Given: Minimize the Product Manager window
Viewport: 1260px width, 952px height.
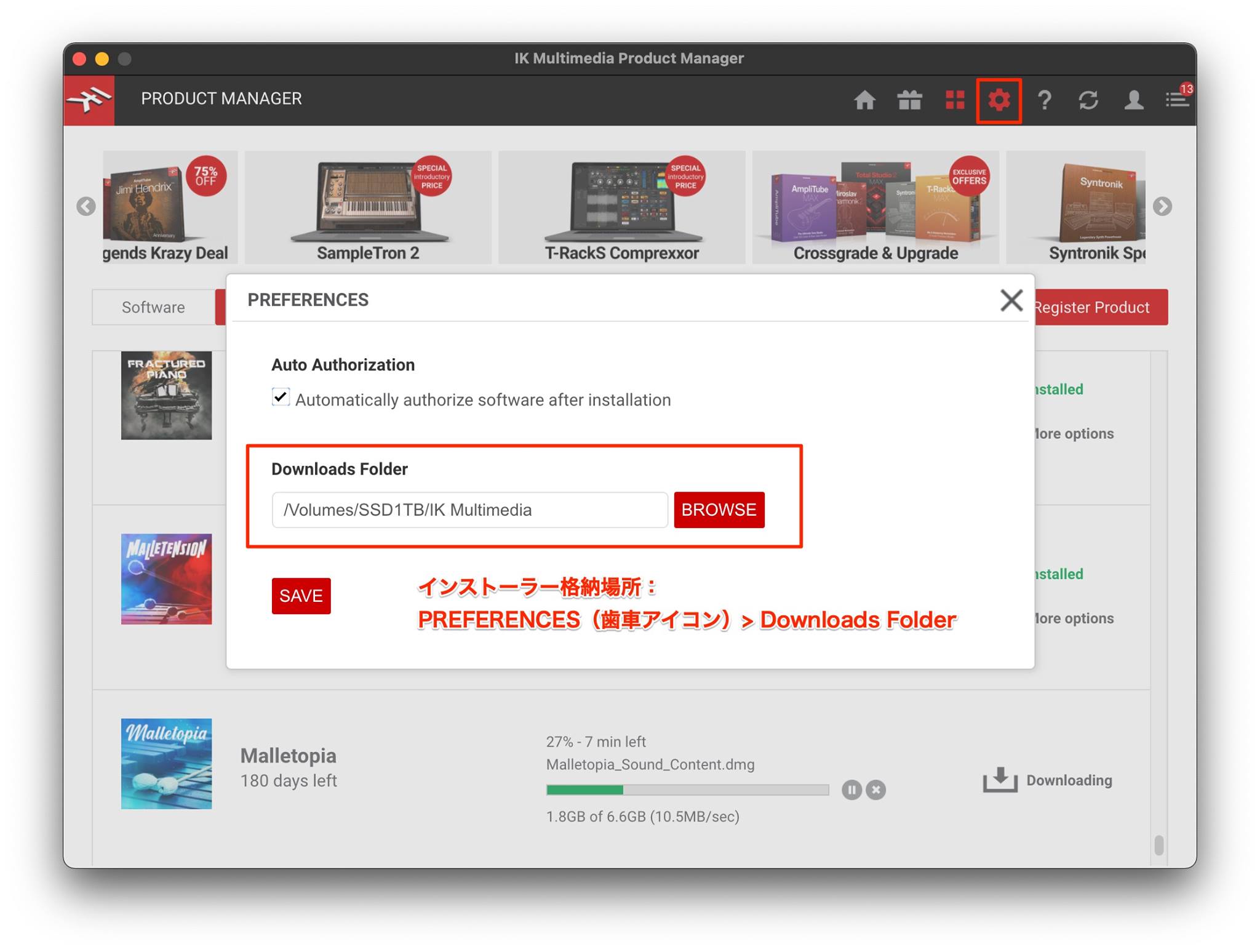Looking at the screenshot, I should pos(102,59).
